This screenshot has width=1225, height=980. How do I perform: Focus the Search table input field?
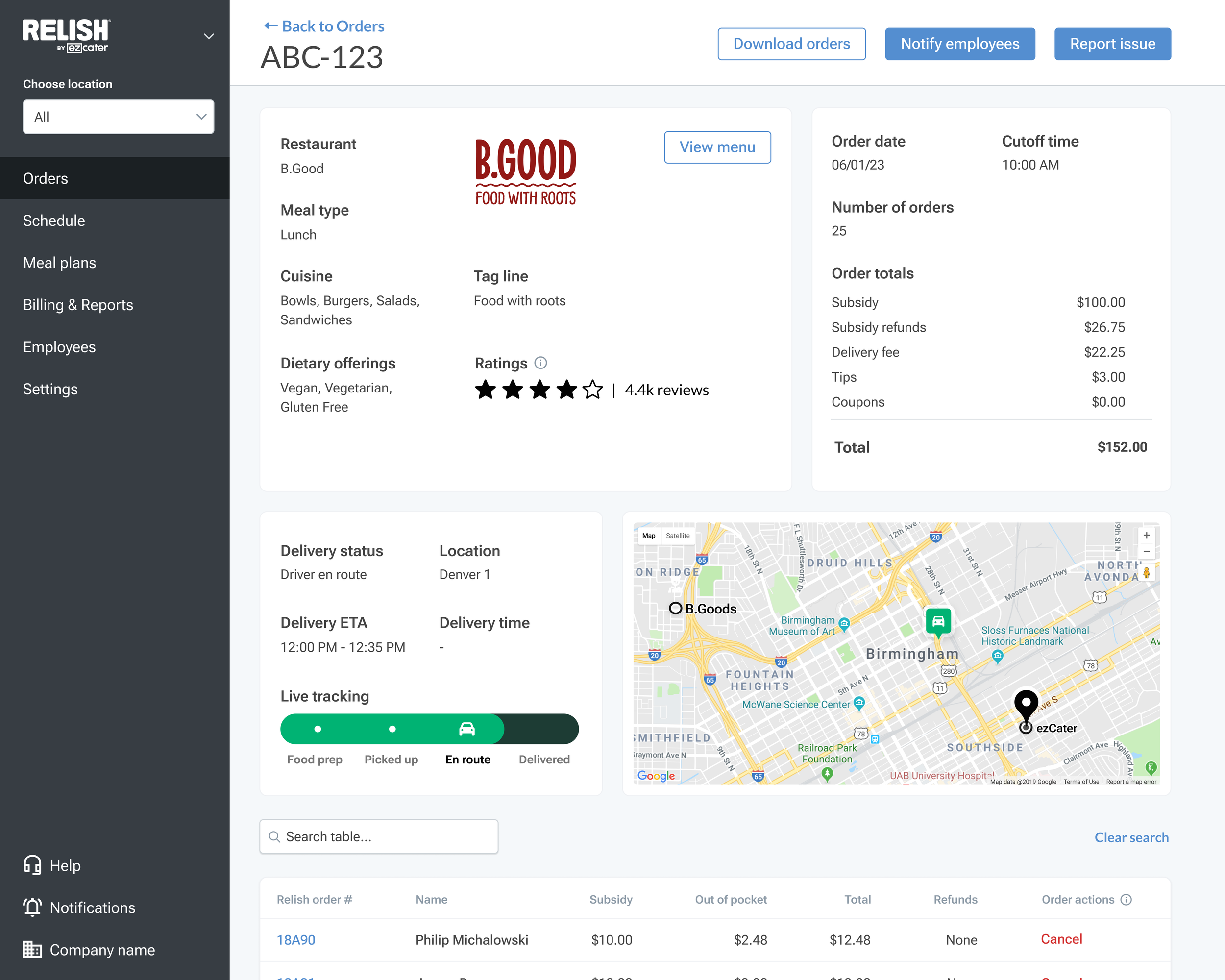tap(379, 836)
